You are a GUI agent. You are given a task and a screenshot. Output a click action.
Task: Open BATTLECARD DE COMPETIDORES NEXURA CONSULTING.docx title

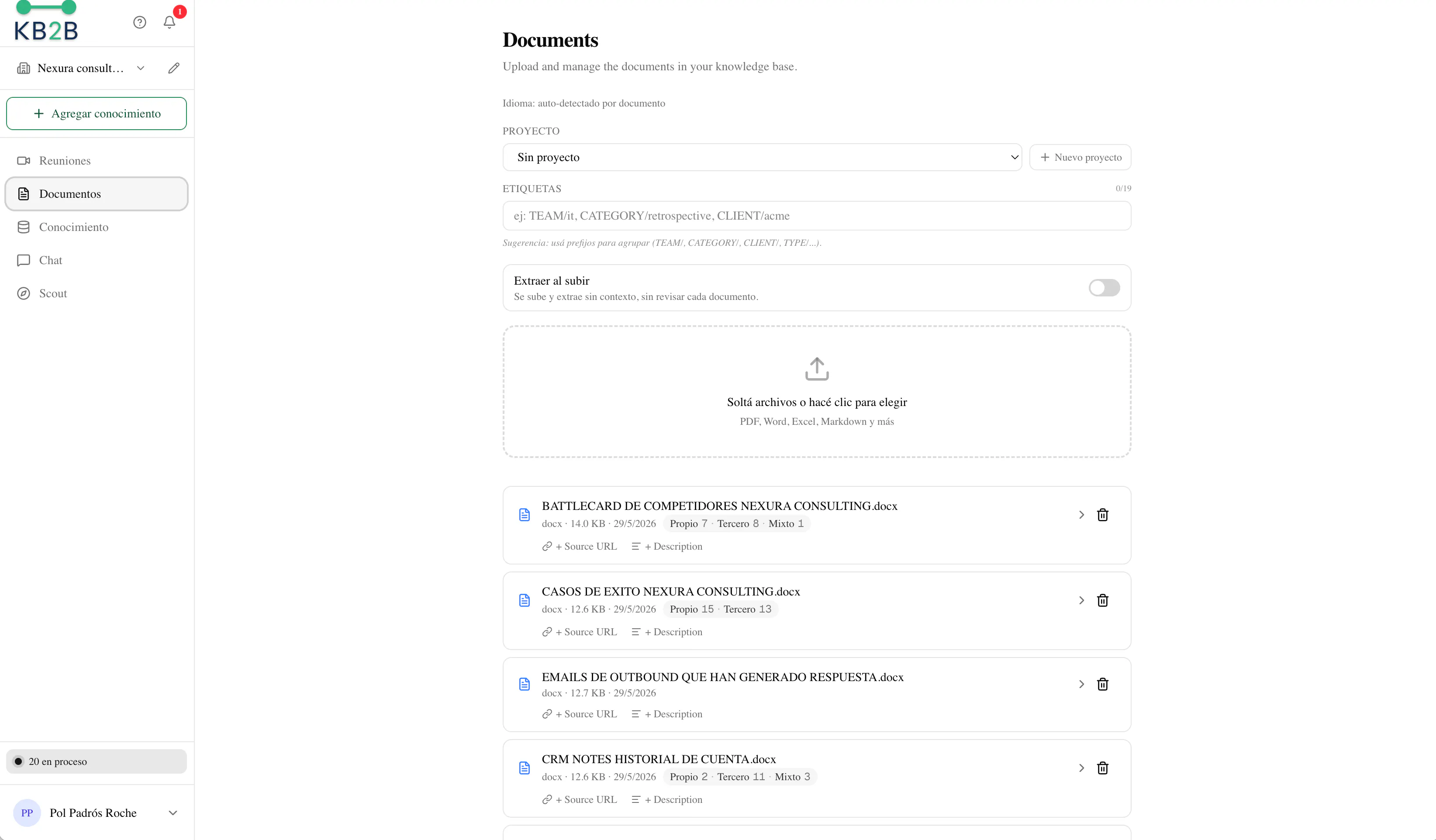pos(719,506)
